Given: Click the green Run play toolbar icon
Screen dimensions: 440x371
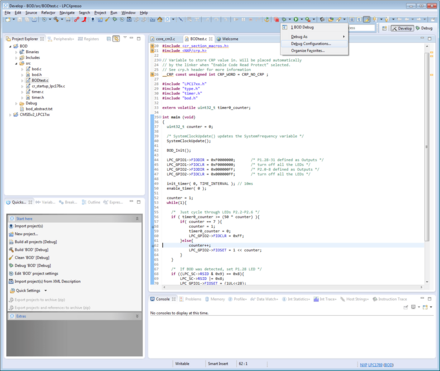Looking at the screenshot, I should tap(296, 20).
